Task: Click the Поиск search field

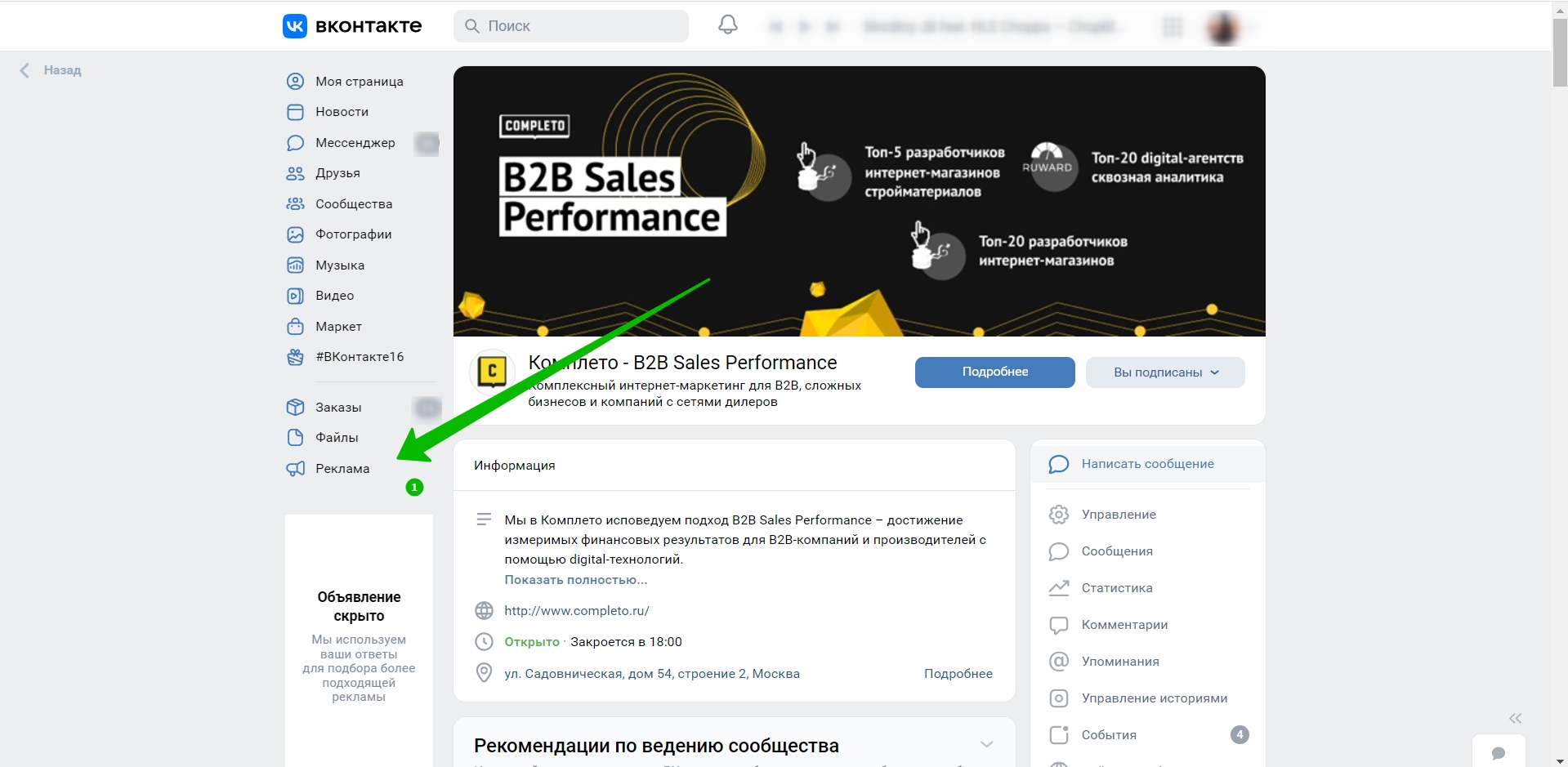Action: point(571,26)
